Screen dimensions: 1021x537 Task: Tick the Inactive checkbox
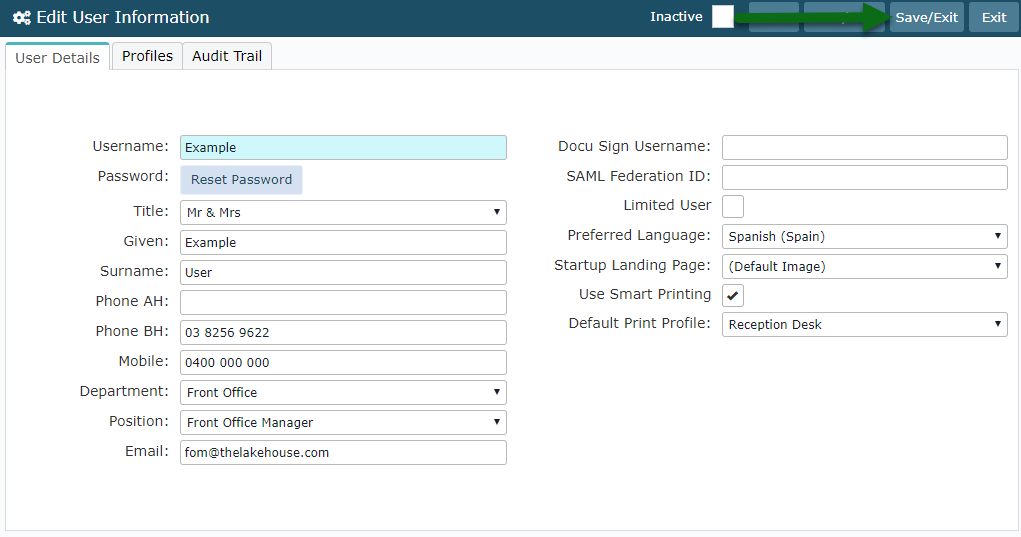tap(722, 17)
